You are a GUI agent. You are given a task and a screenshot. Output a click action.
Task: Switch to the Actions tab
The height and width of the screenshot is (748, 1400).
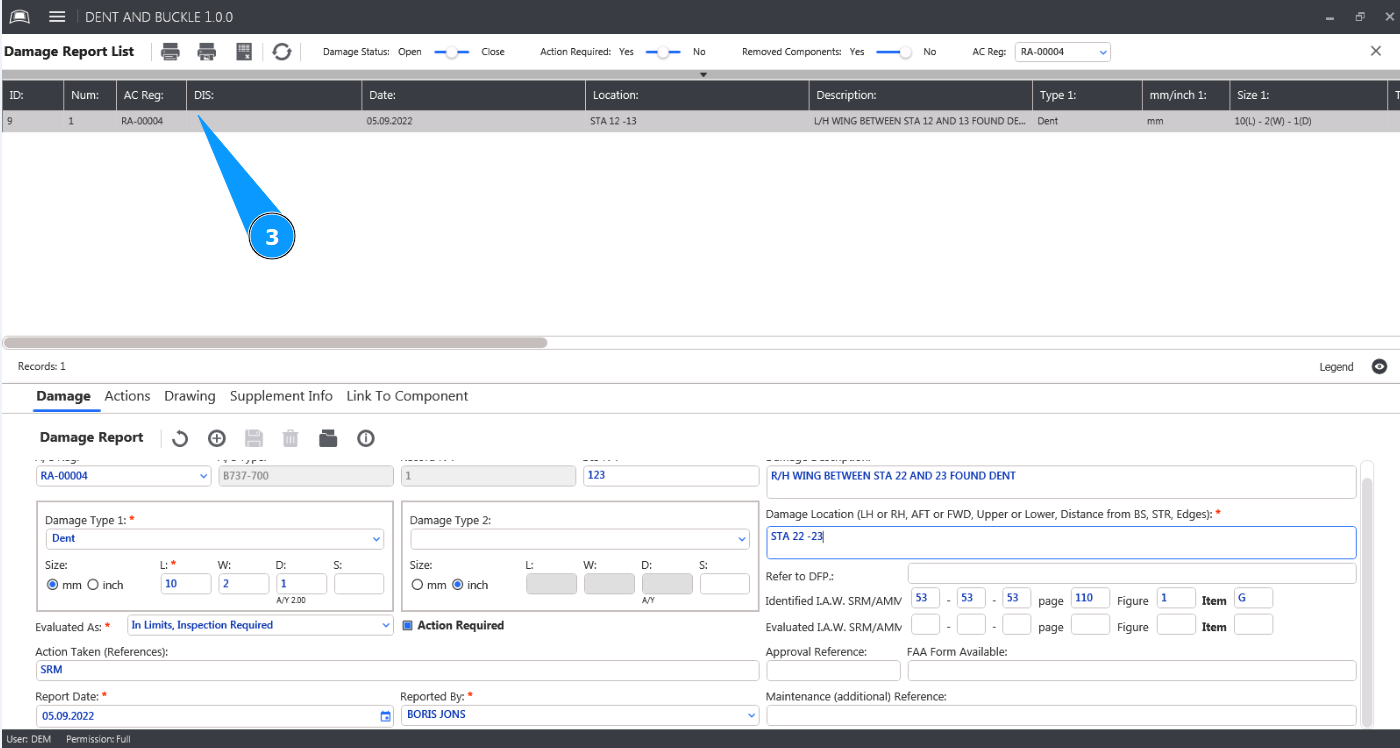(127, 396)
